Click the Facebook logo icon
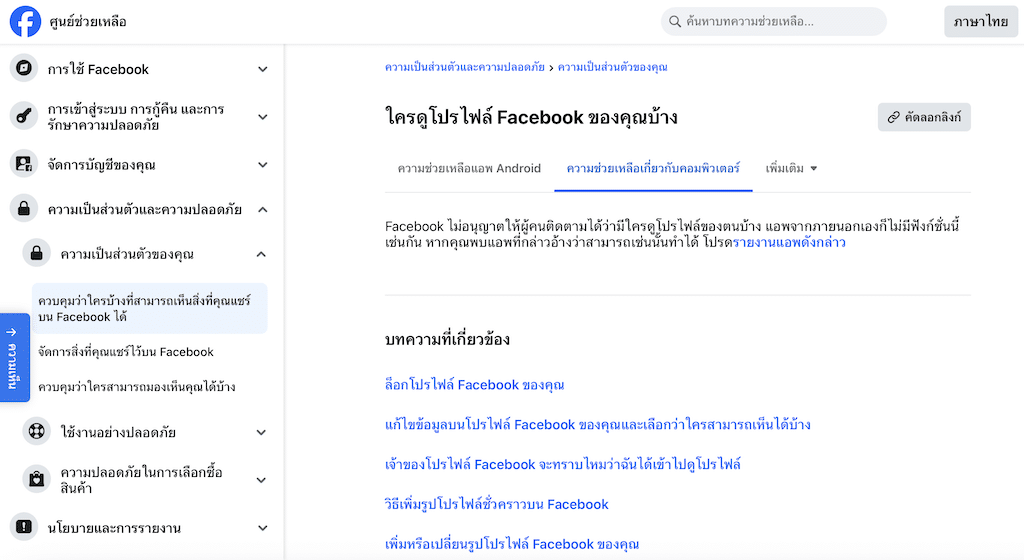This screenshot has height=560, width=1024. (x=25, y=21)
